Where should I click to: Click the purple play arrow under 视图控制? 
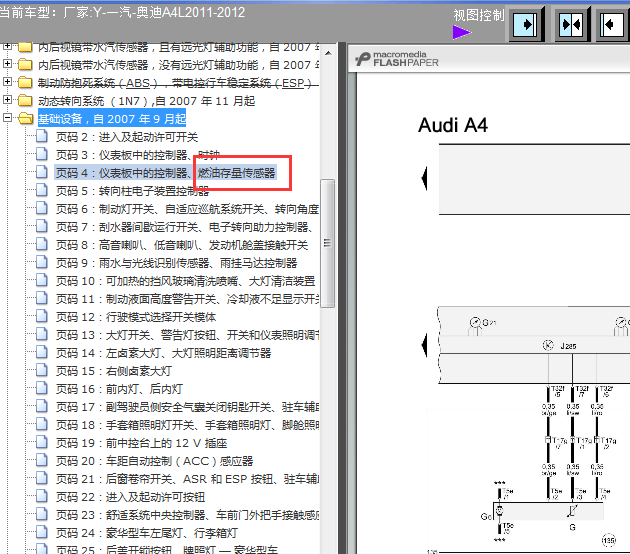(462, 32)
